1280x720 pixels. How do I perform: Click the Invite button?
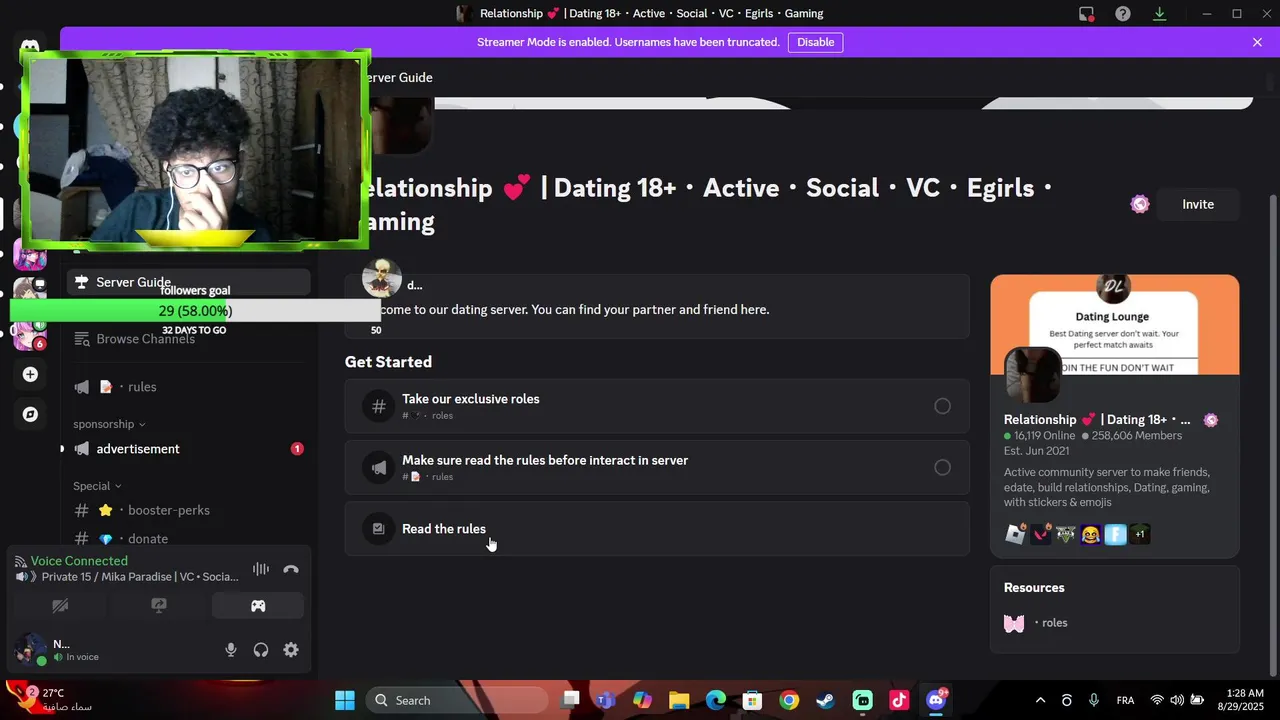coord(1197,204)
